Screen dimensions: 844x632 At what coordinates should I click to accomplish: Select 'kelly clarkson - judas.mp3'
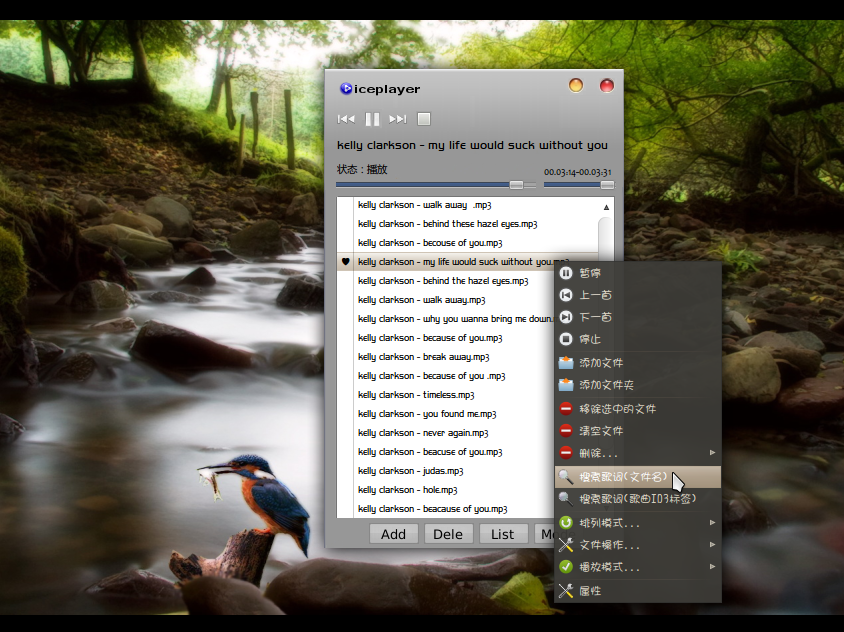pyautogui.click(x=446, y=471)
